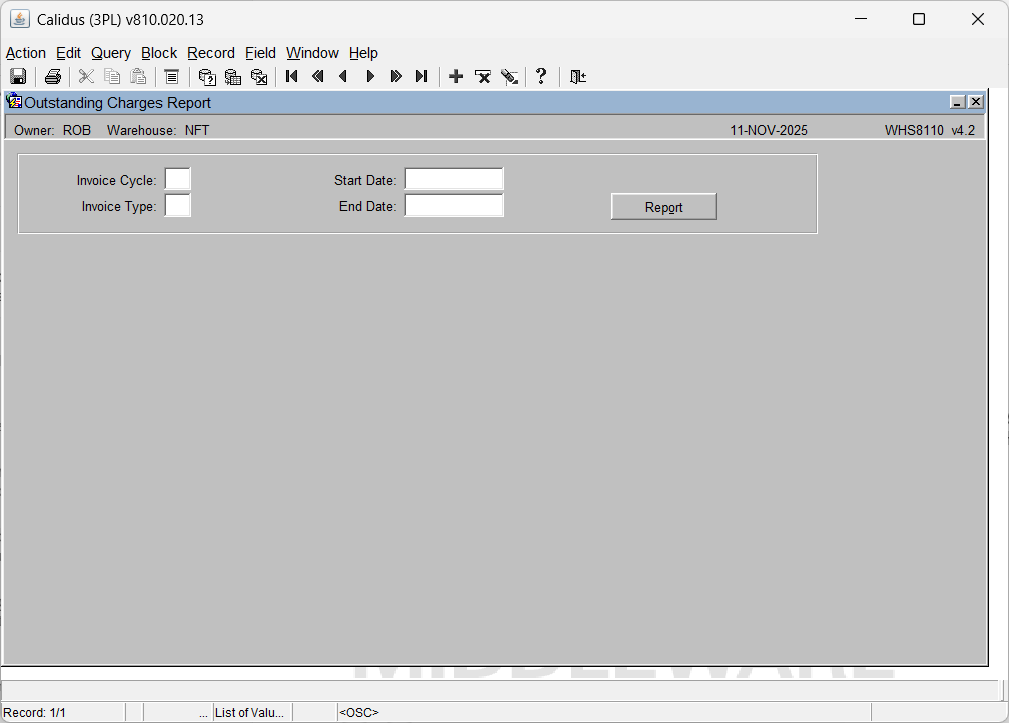
Task: Click the Cancel Query toolbar icon
Action: 259,77
